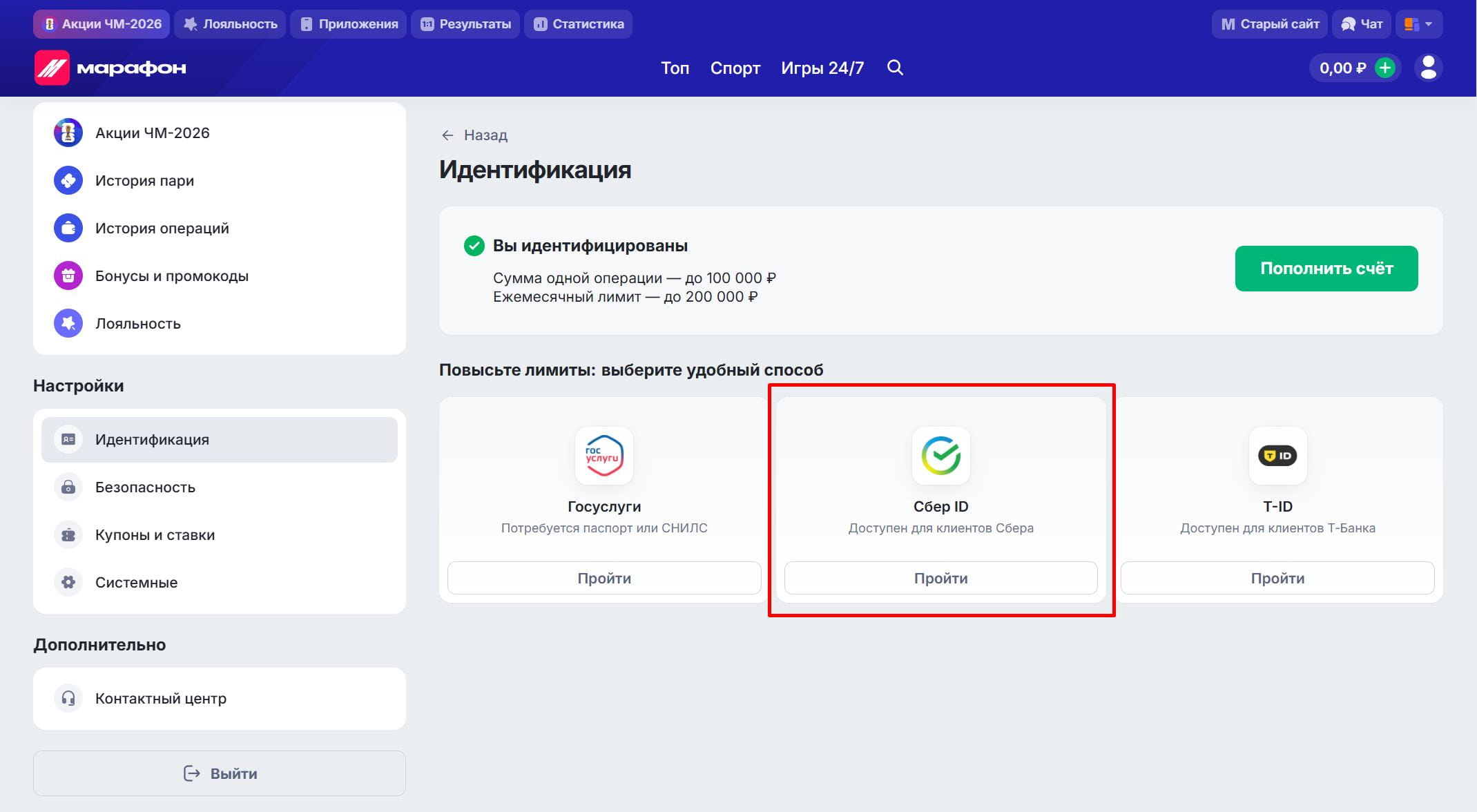
Task: Open История операций in sidebar
Action: 220,228
